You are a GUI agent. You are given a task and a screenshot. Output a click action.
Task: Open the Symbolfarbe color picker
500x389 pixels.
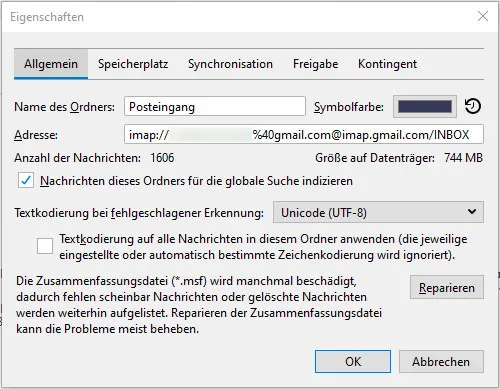click(425, 107)
